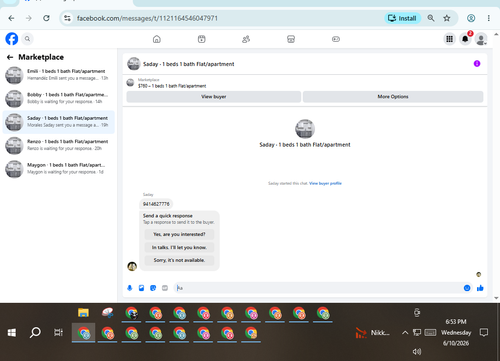Click Saday's avatar beside the message

[132, 266]
